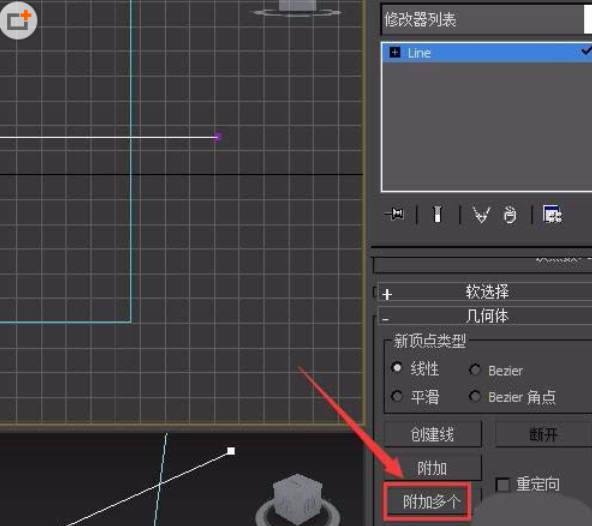This screenshot has height=526, width=592.
Task: Enable the 重定向 checkbox
Action: pyautogui.click(x=503, y=485)
